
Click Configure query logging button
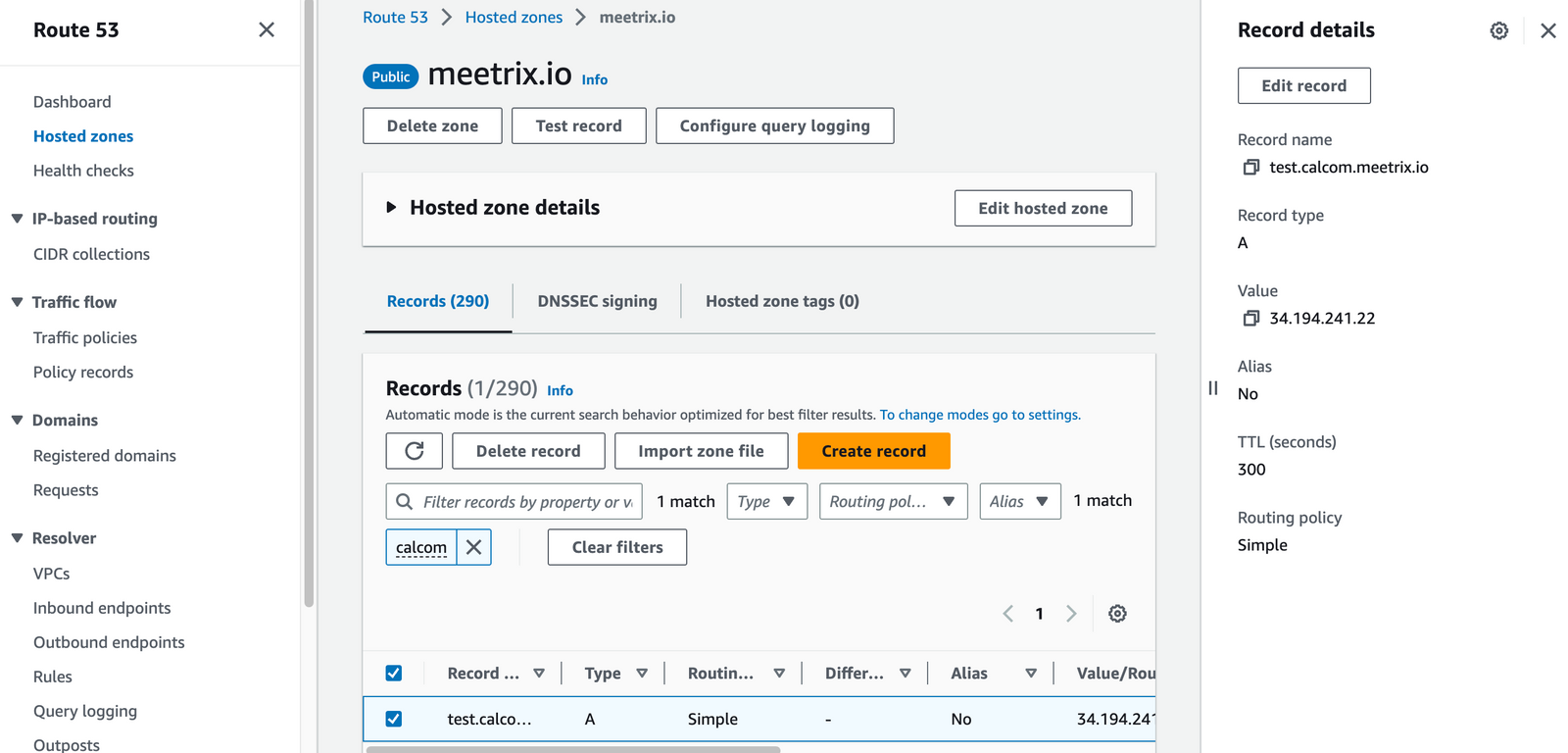(x=775, y=125)
